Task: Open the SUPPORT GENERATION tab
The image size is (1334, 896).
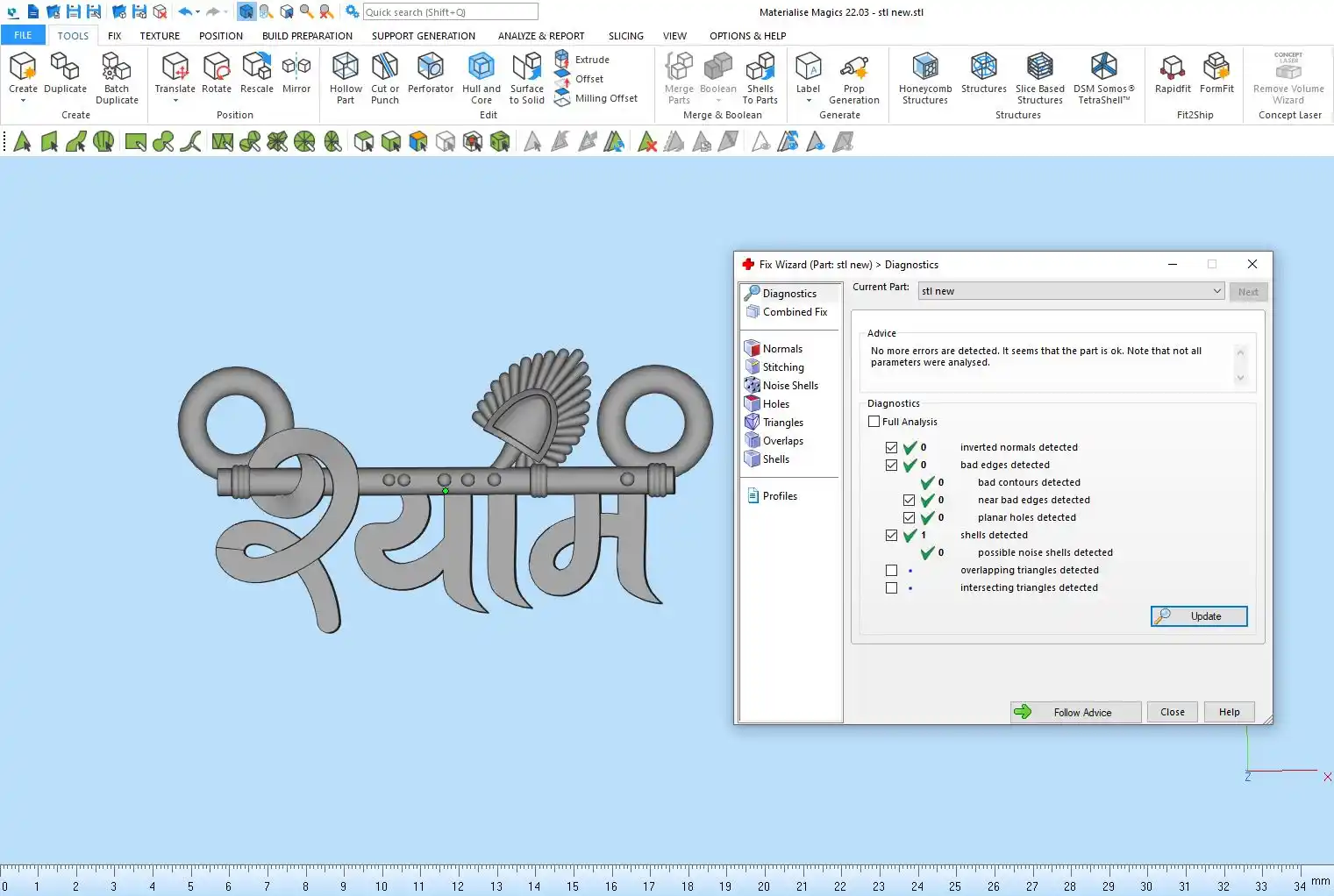Action: [x=423, y=36]
